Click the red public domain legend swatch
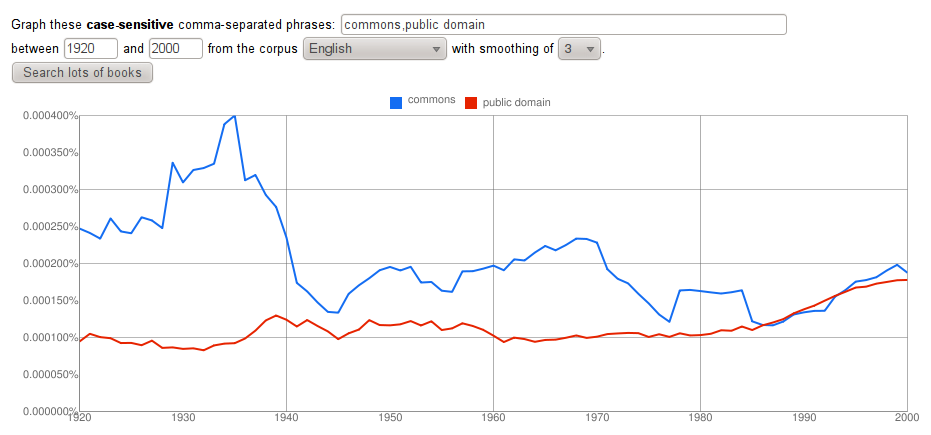Screen dimensions: 931x435 click(471, 102)
